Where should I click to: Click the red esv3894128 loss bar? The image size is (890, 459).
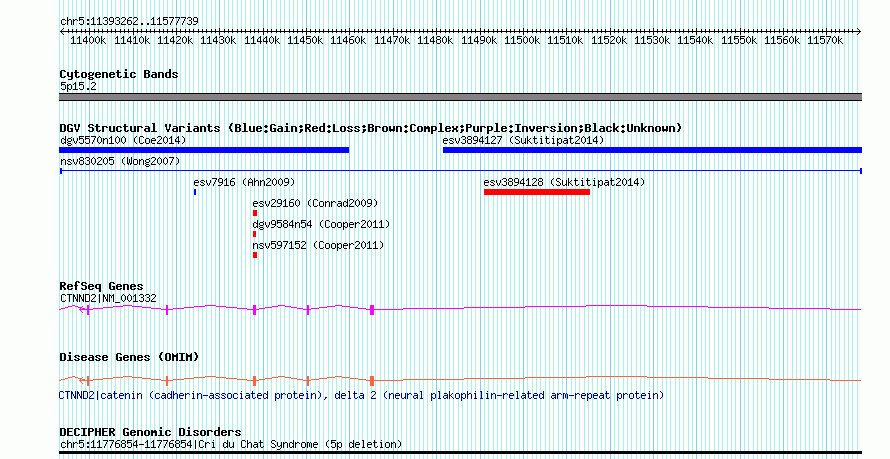click(x=537, y=192)
